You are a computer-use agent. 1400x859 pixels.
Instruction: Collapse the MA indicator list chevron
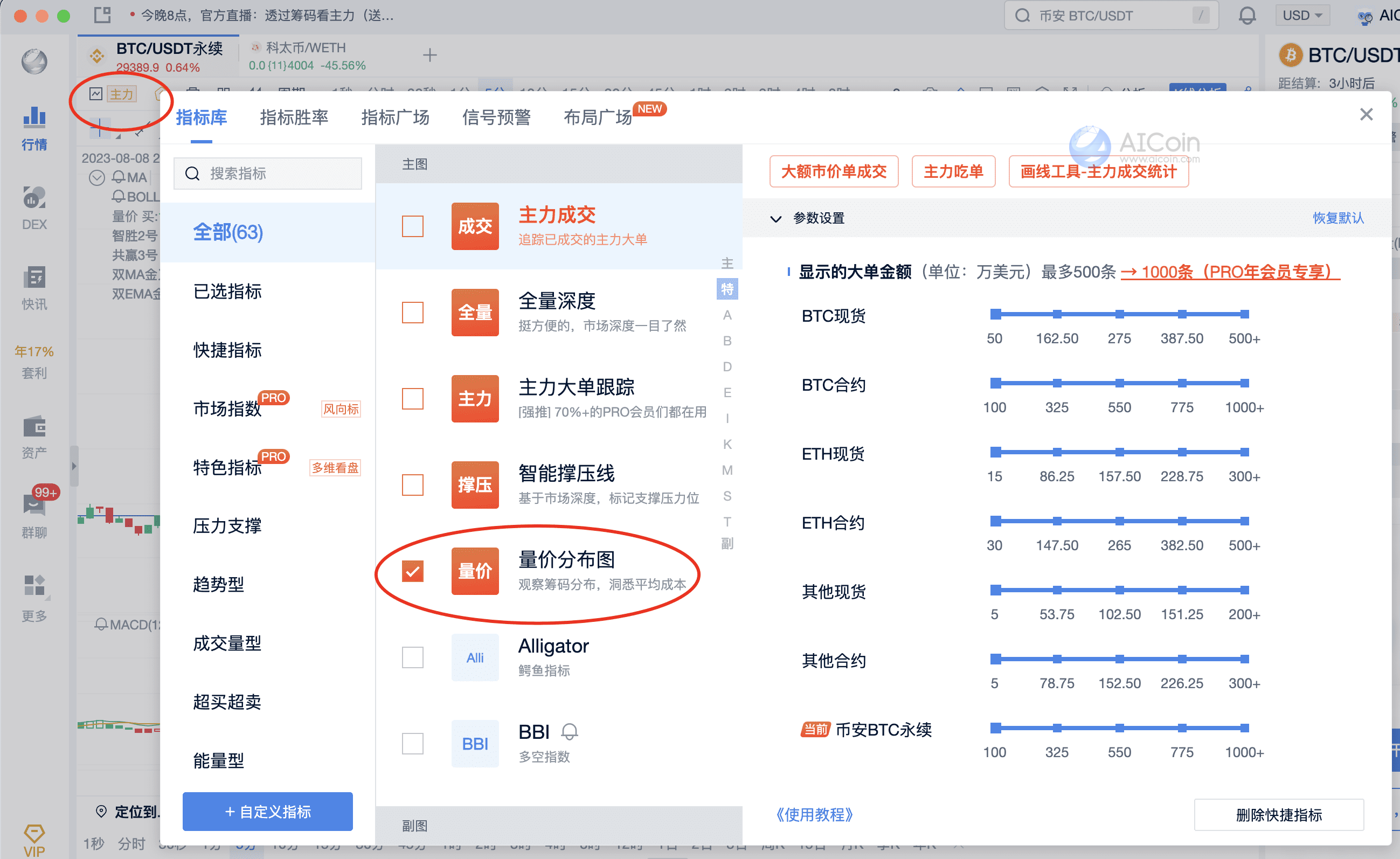[x=97, y=177]
